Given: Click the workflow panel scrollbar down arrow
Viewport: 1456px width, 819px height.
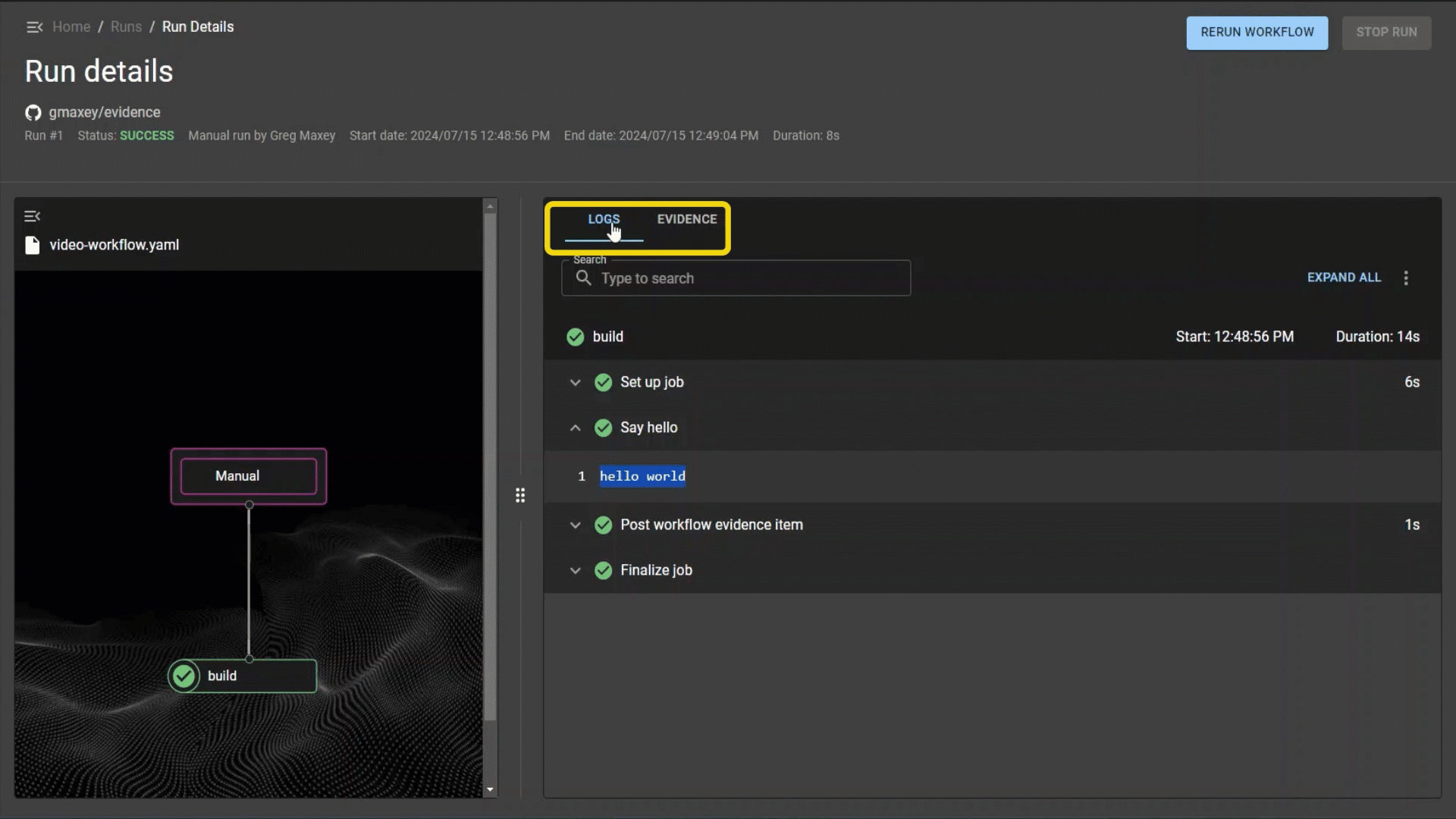Looking at the screenshot, I should point(490,789).
